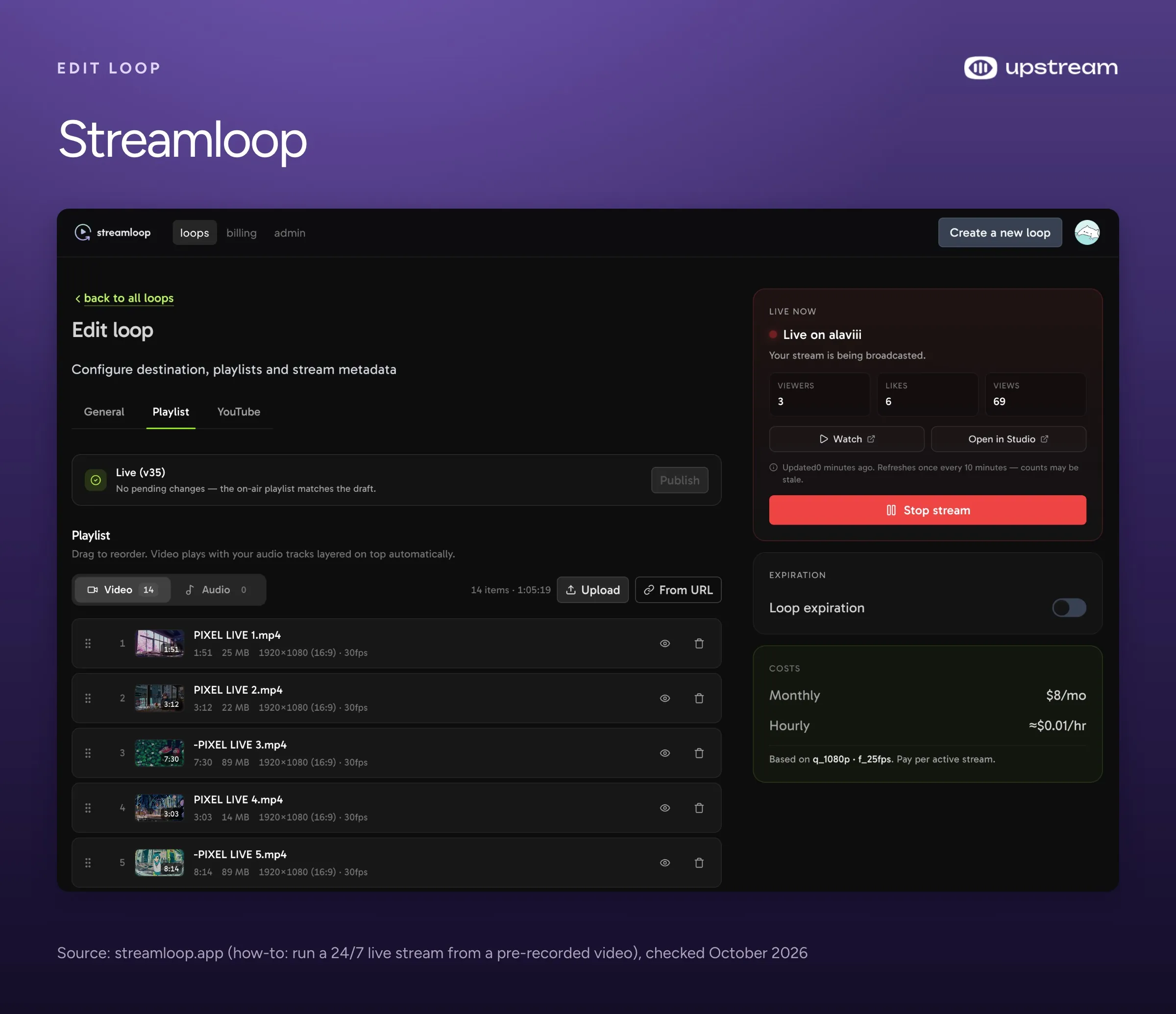Click the info icon beside Updated text
This screenshot has height=1014, width=1176.
point(773,467)
